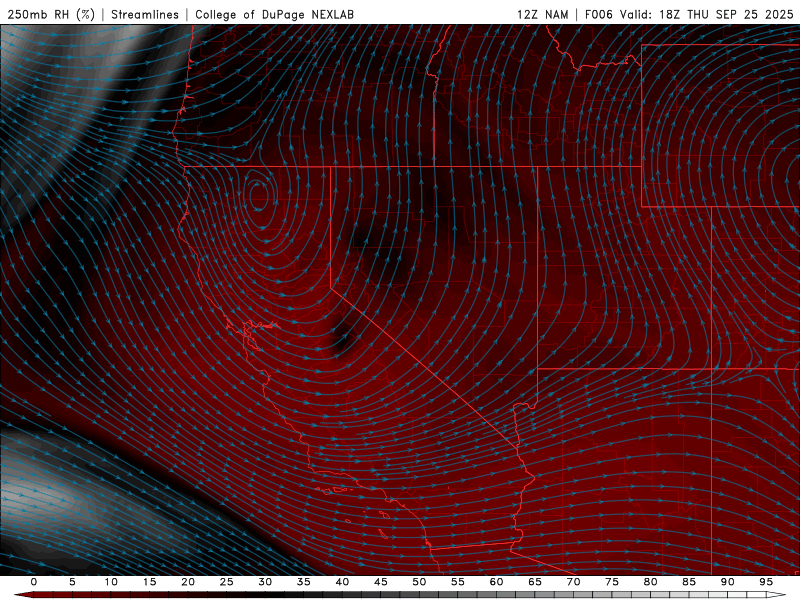
Task: Click the "College of DuPage NEXLAB" text
Action: click(274, 14)
